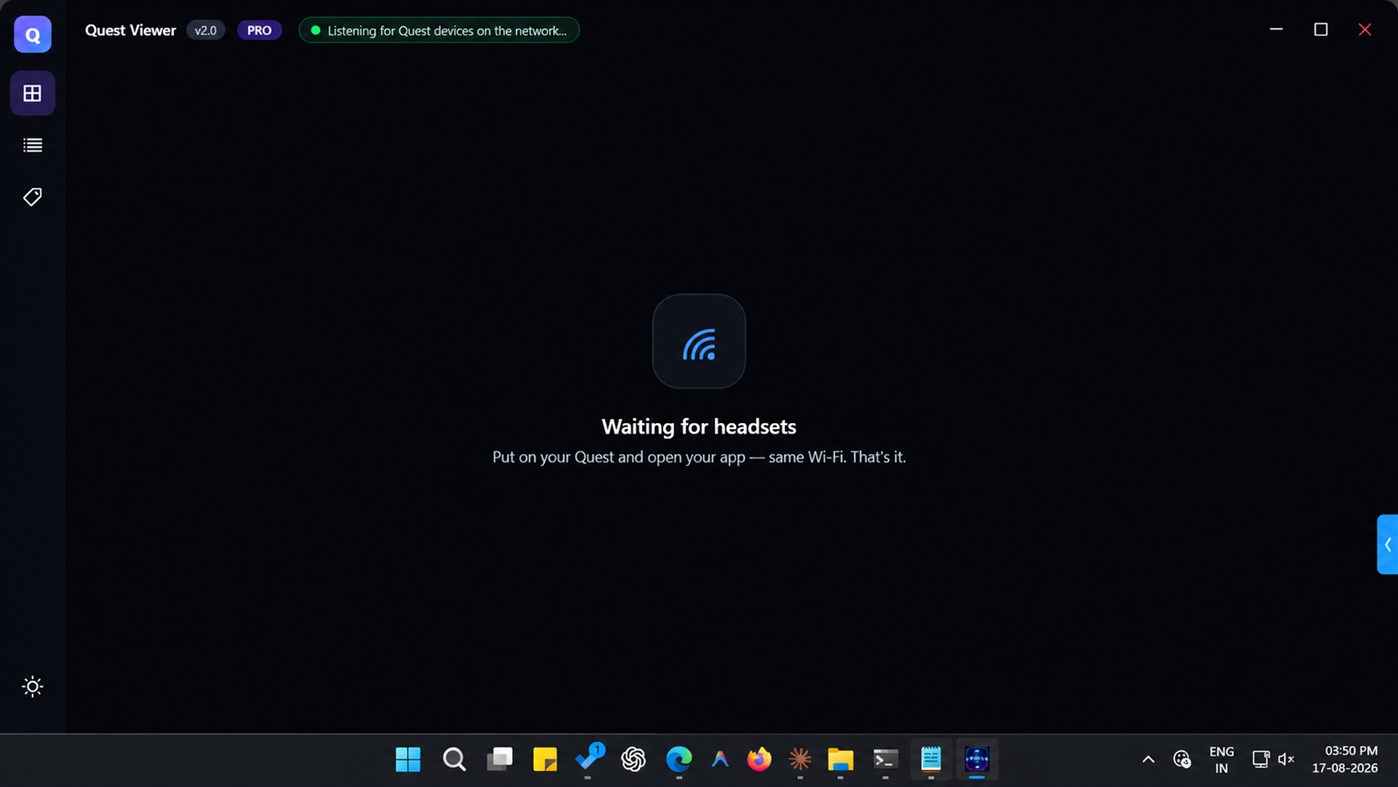Open Notepad from the taskbar
Image resolution: width=1398 pixels, height=787 pixels.
[931, 760]
